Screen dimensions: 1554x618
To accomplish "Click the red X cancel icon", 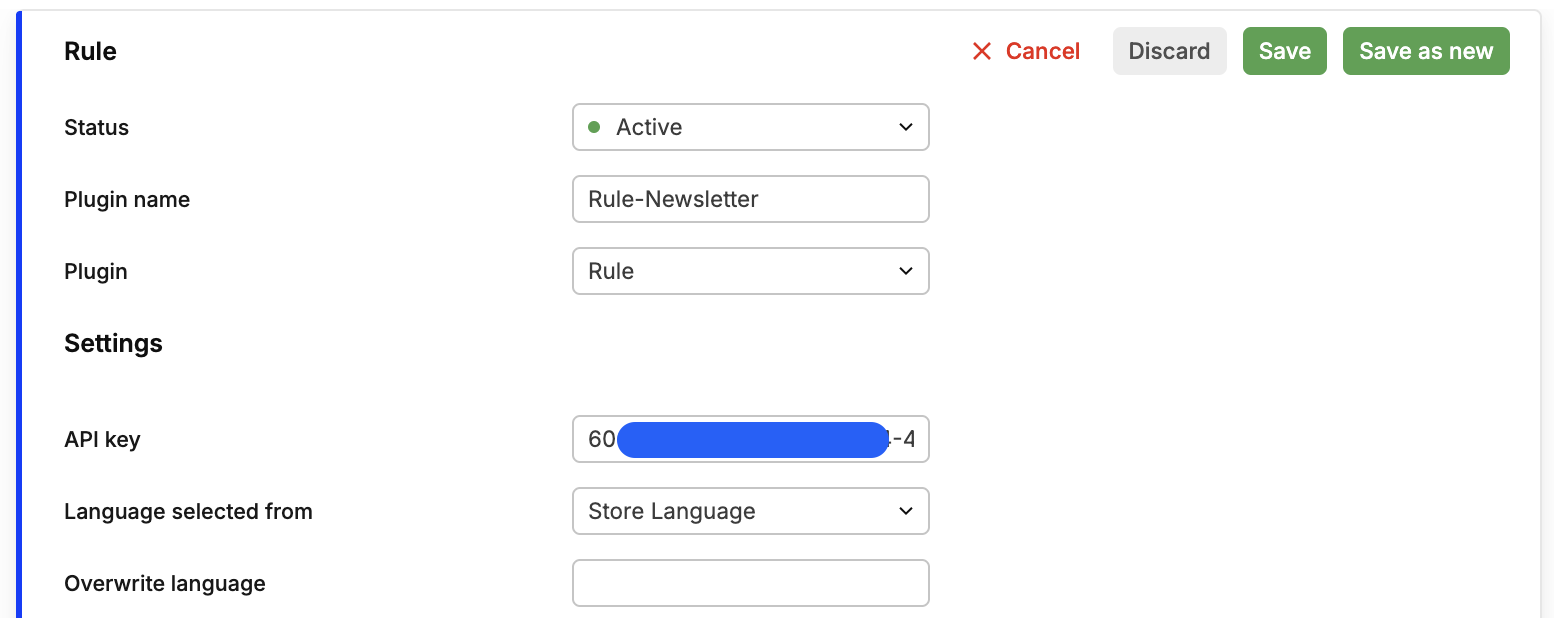I will click(982, 51).
